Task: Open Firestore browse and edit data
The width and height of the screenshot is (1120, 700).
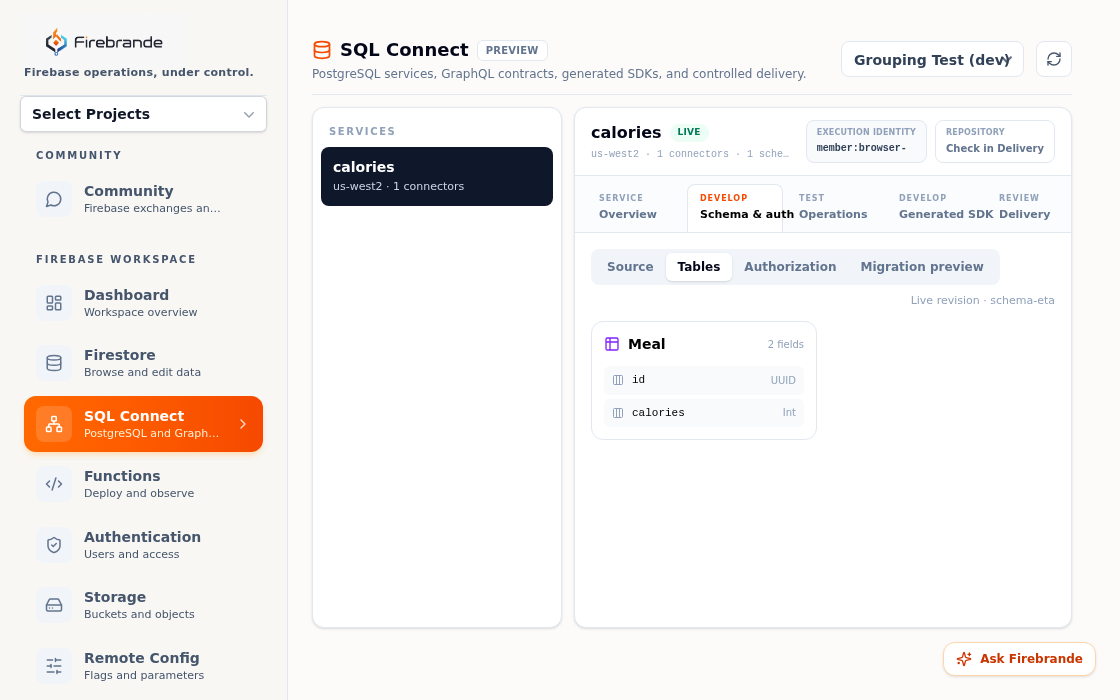Action: click(144, 363)
